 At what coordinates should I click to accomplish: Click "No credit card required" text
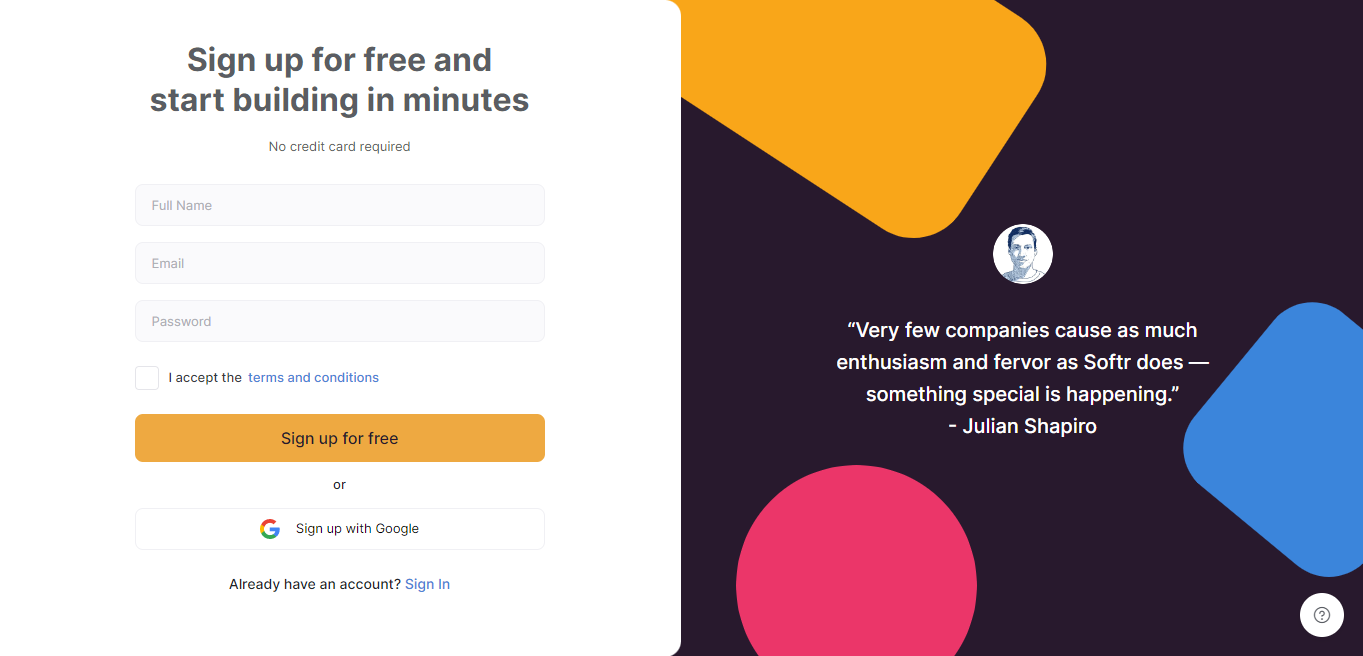(x=340, y=146)
